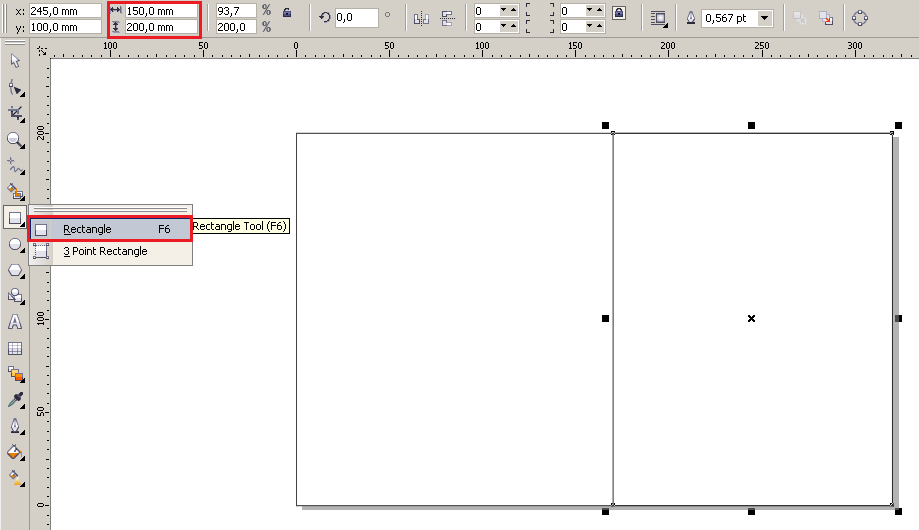Decrease the top-right corner roundness value
The height and width of the screenshot is (530, 919).
pos(590,10)
